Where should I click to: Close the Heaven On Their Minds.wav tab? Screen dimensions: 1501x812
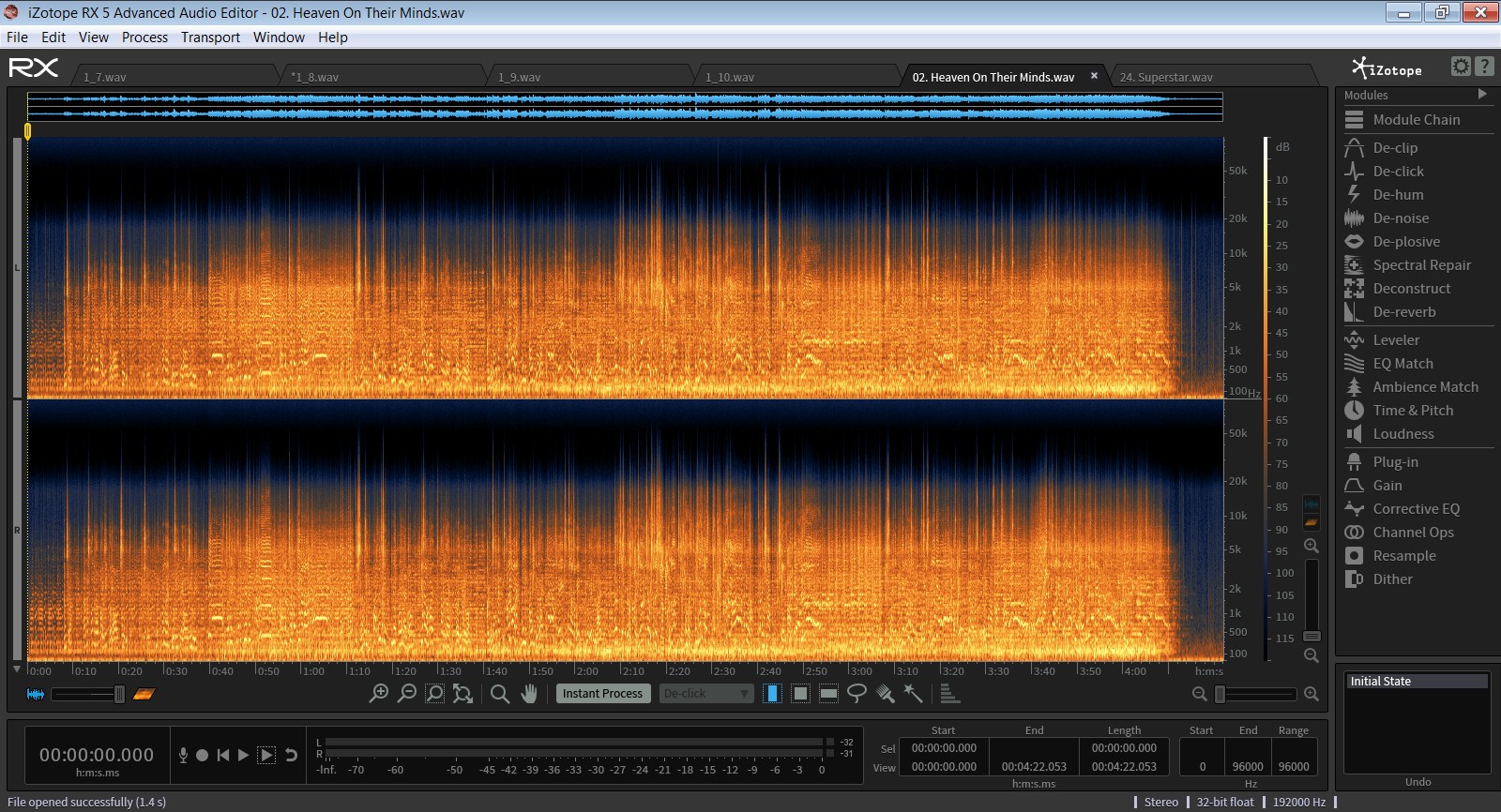tap(1094, 76)
